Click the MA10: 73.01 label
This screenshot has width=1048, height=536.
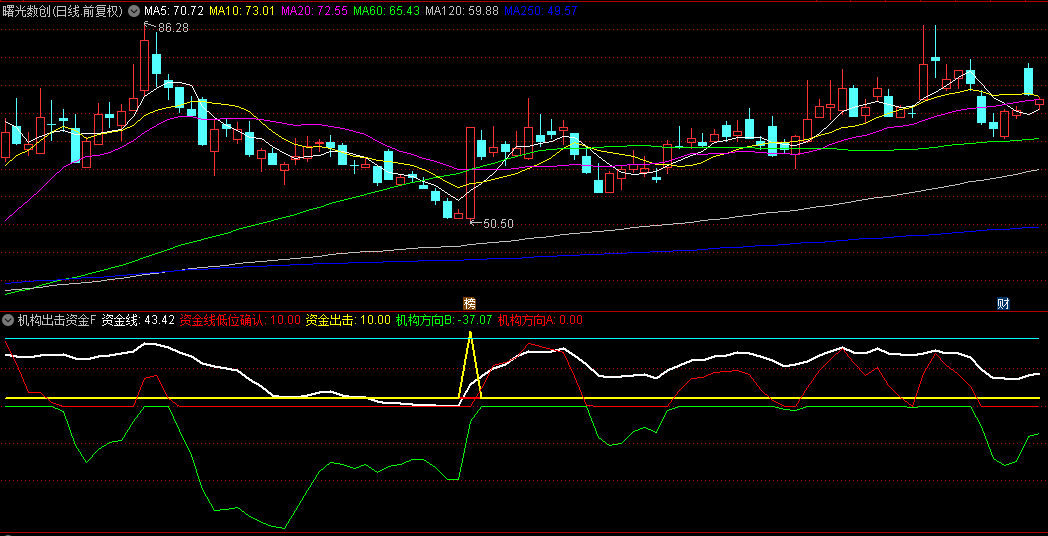(242, 11)
